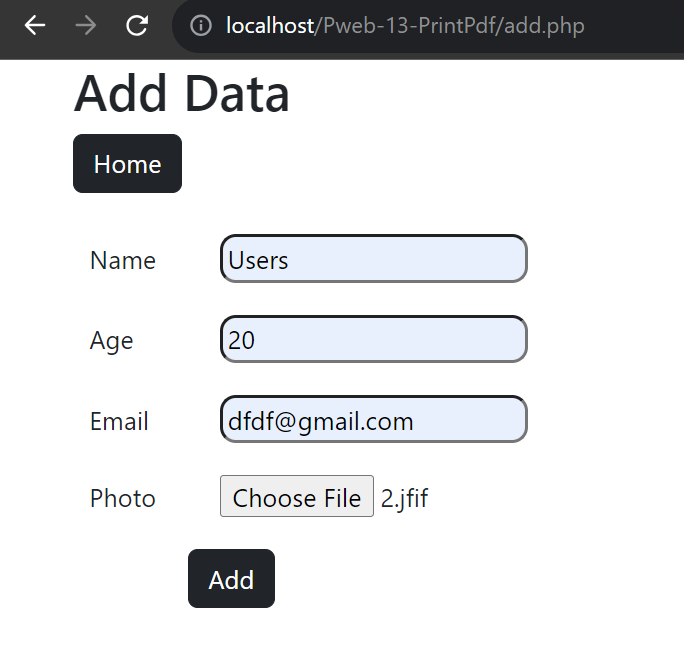Go back using the browser back arrow
The width and height of the screenshot is (684, 652).
(35, 25)
